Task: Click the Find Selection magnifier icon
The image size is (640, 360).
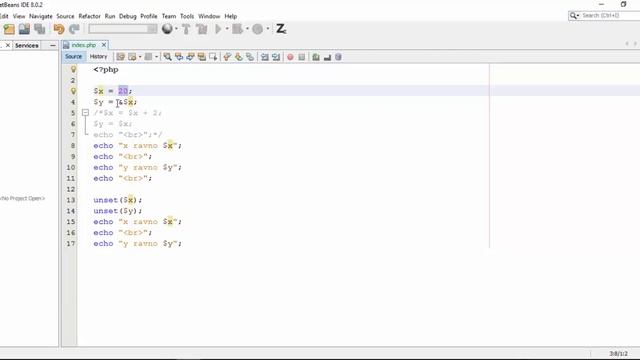Action: tap(167, 57)
